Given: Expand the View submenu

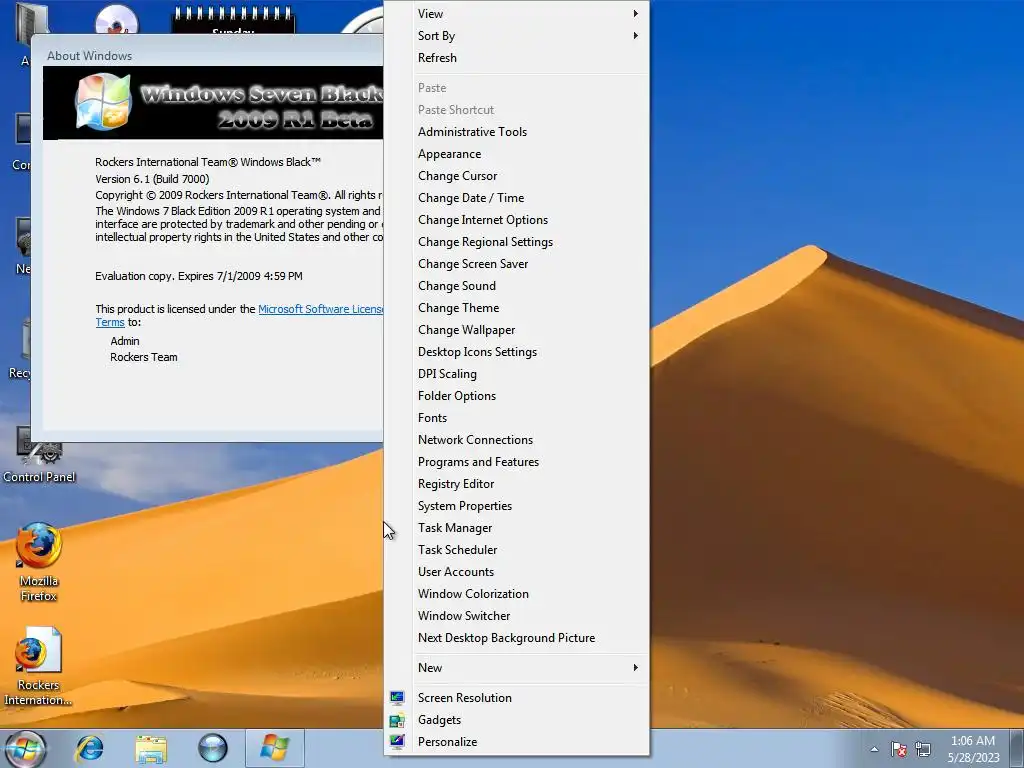Looking at the screenshot, I should pyautogui.click(x=517, y=14).
